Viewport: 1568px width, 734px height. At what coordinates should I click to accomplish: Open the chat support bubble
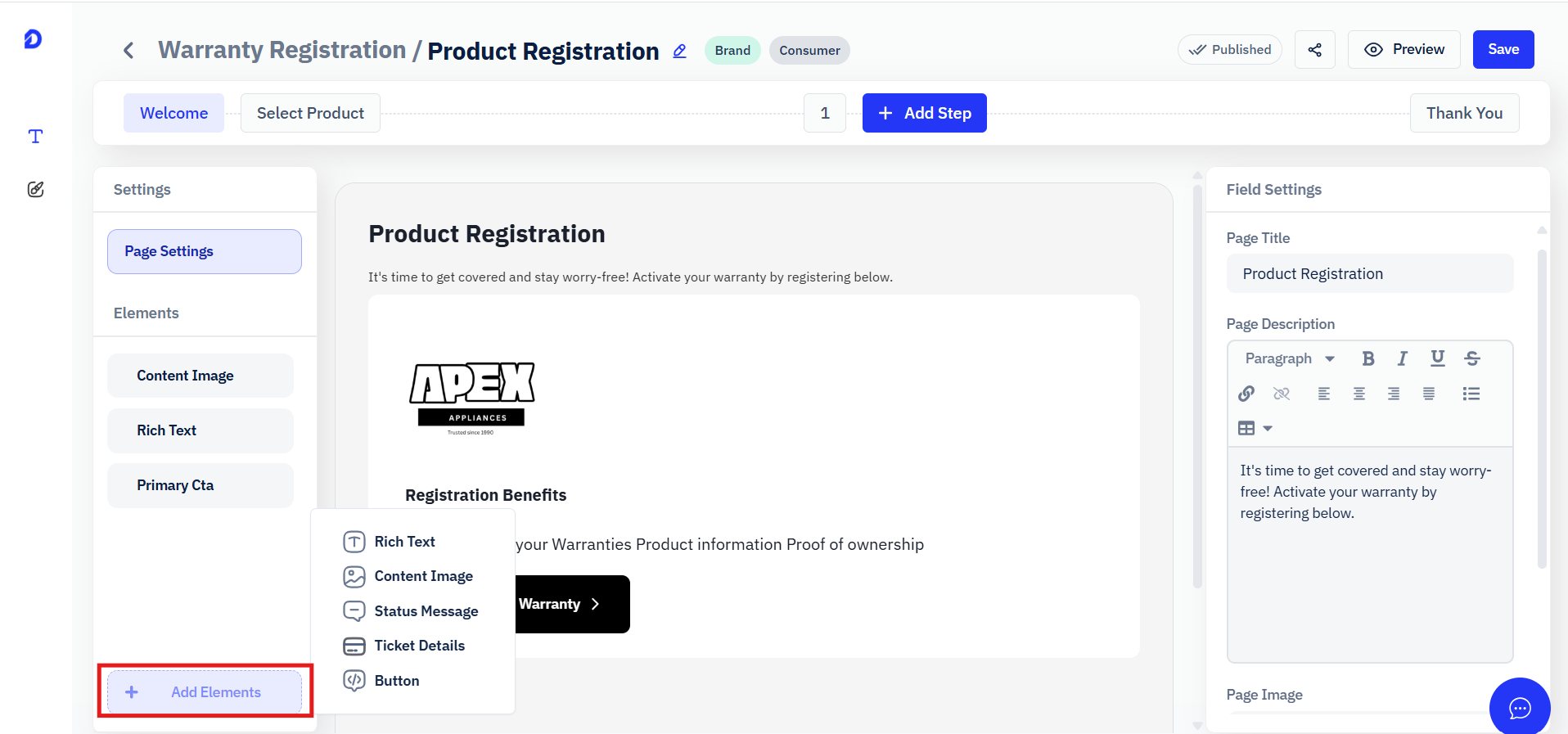click(1520, 708)
